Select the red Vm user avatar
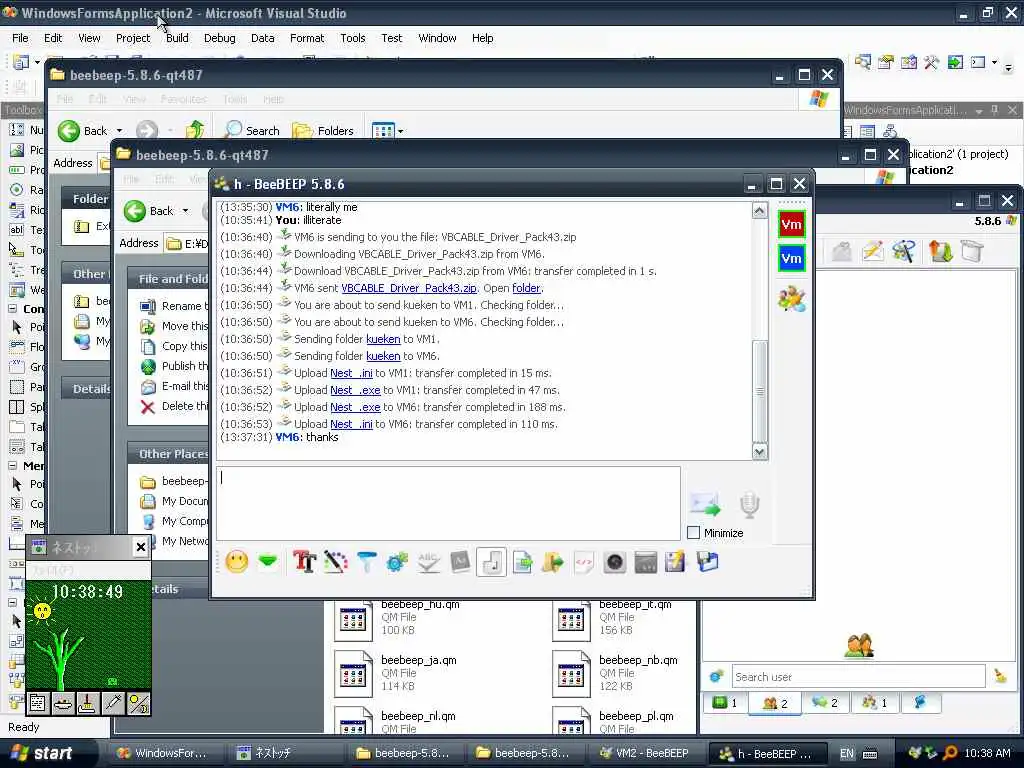This screenshot has height=768, width=1024. [x=792, y=225]
